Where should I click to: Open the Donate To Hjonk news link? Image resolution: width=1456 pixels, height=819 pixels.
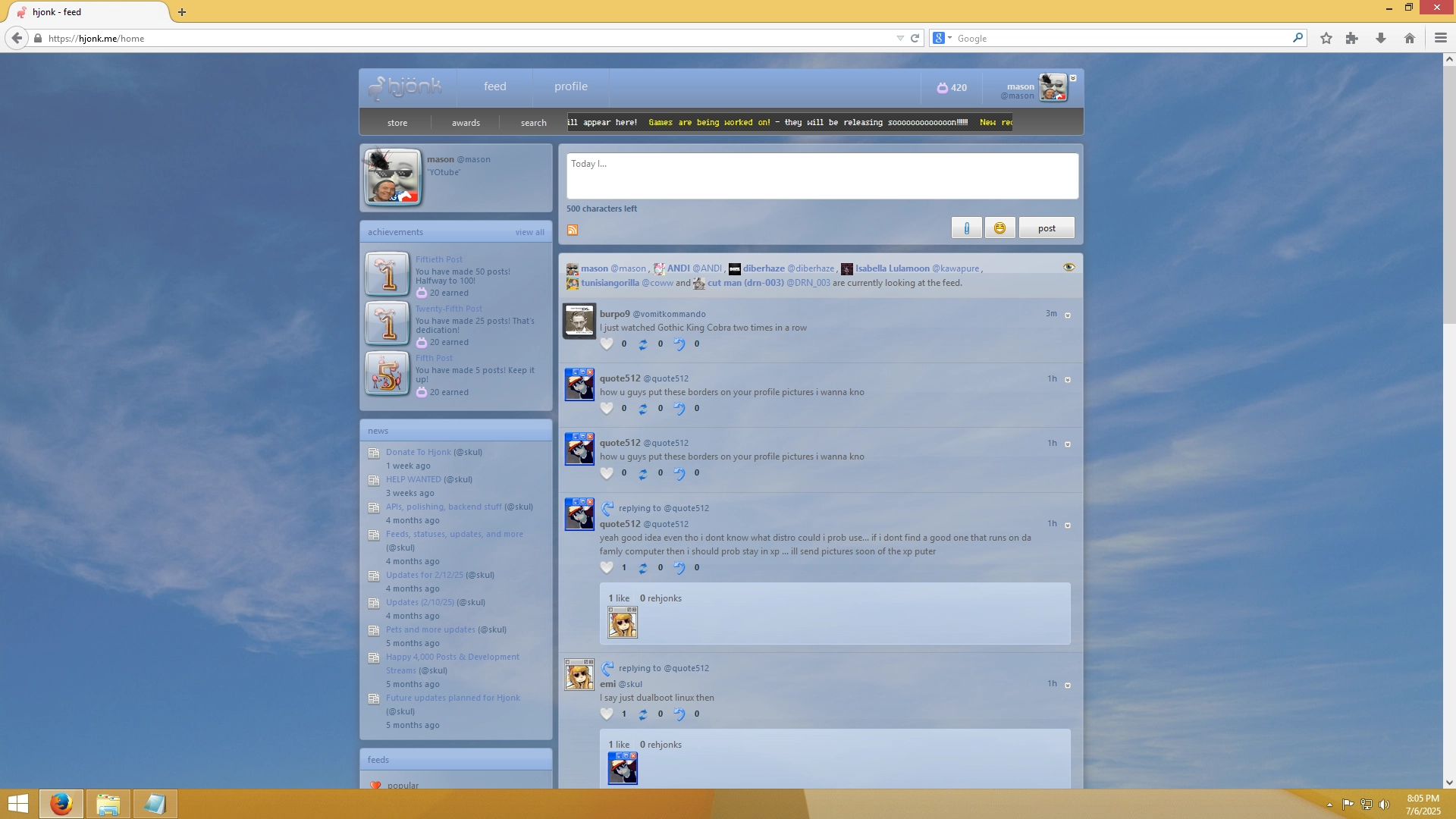point(418,452)
